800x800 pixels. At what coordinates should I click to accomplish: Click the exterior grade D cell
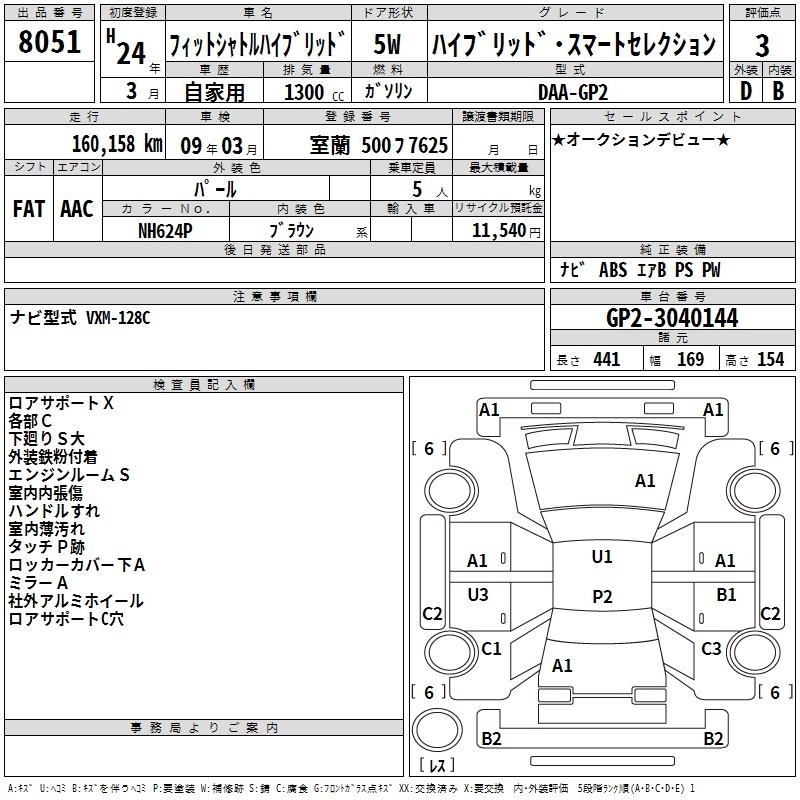[x=745, y=90]
